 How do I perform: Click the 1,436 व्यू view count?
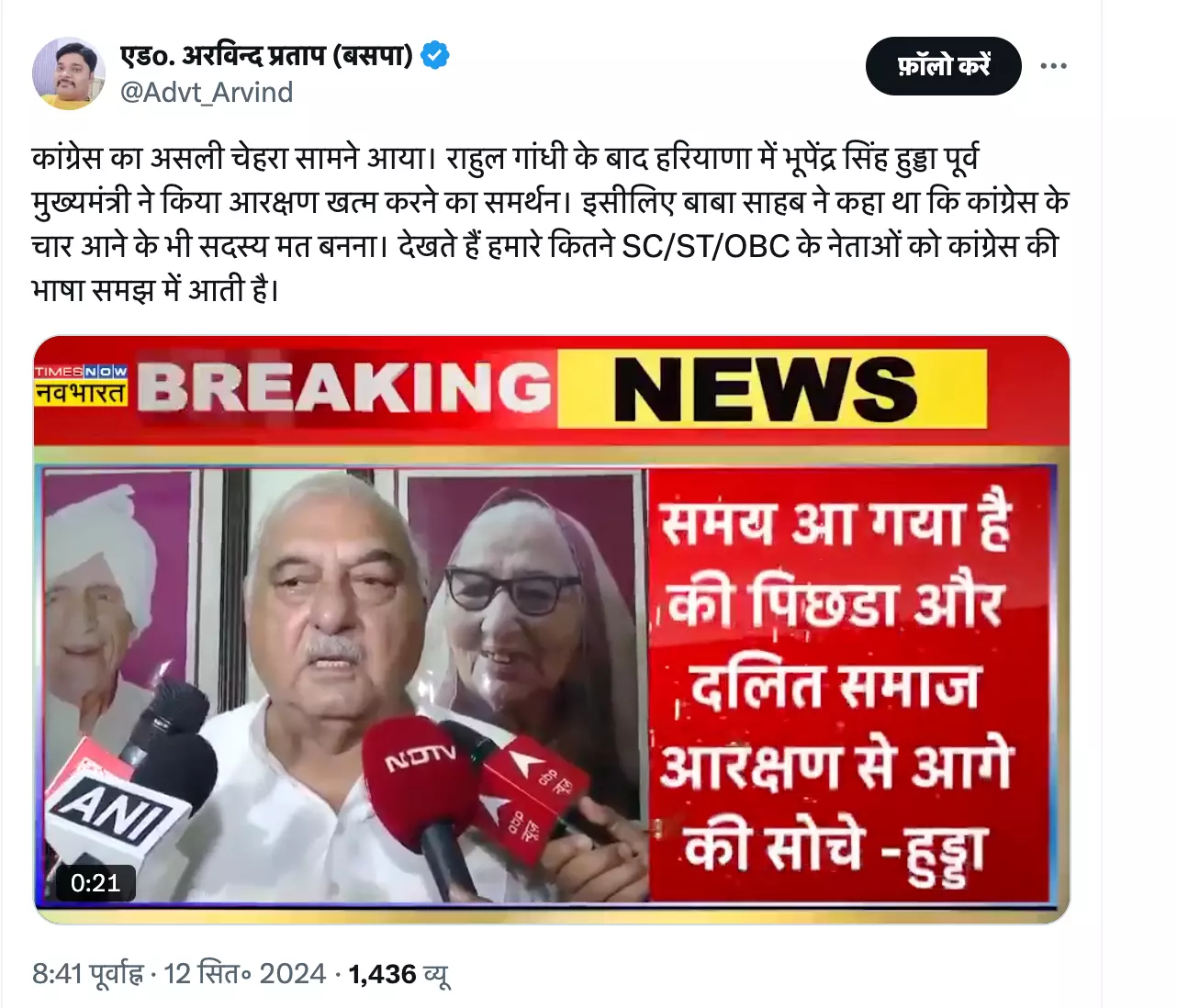coord(398,974)
